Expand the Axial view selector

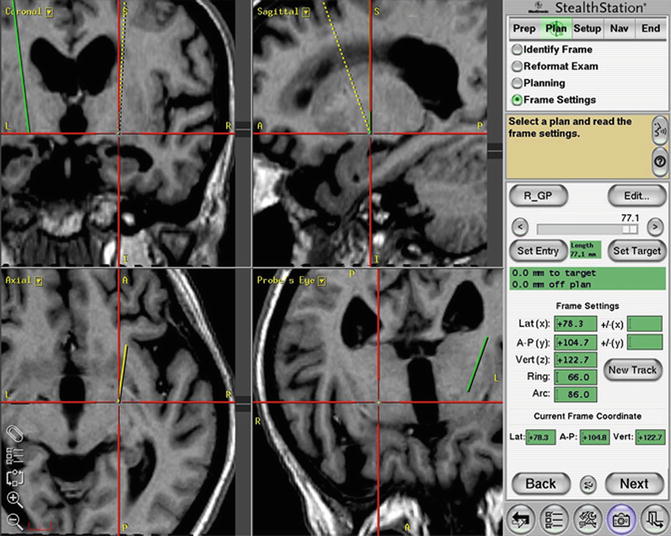click(x=37, y=281)
